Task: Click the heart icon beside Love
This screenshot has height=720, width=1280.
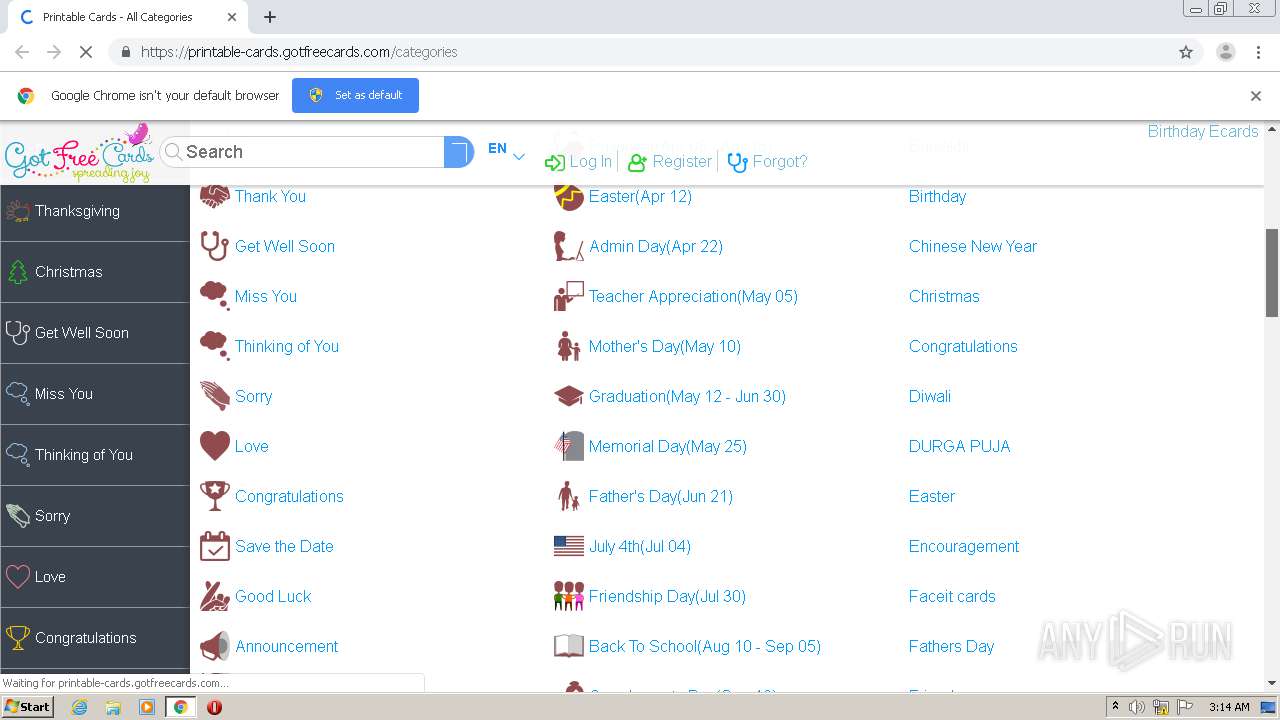Action: tap(214, 446)
